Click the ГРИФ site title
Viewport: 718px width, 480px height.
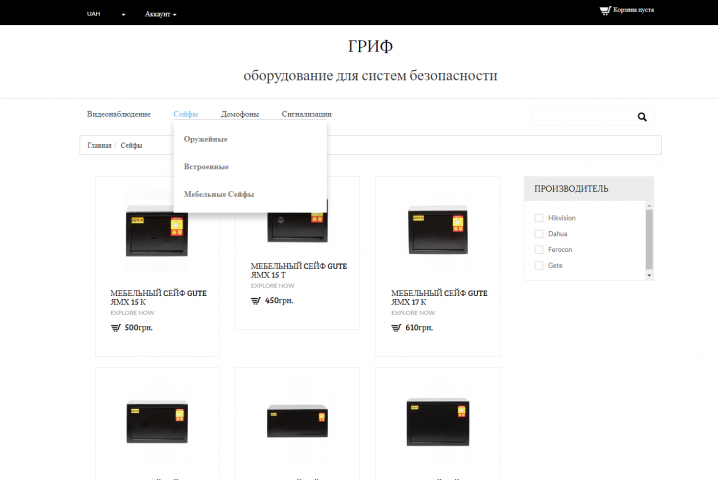tap(370, 46)
